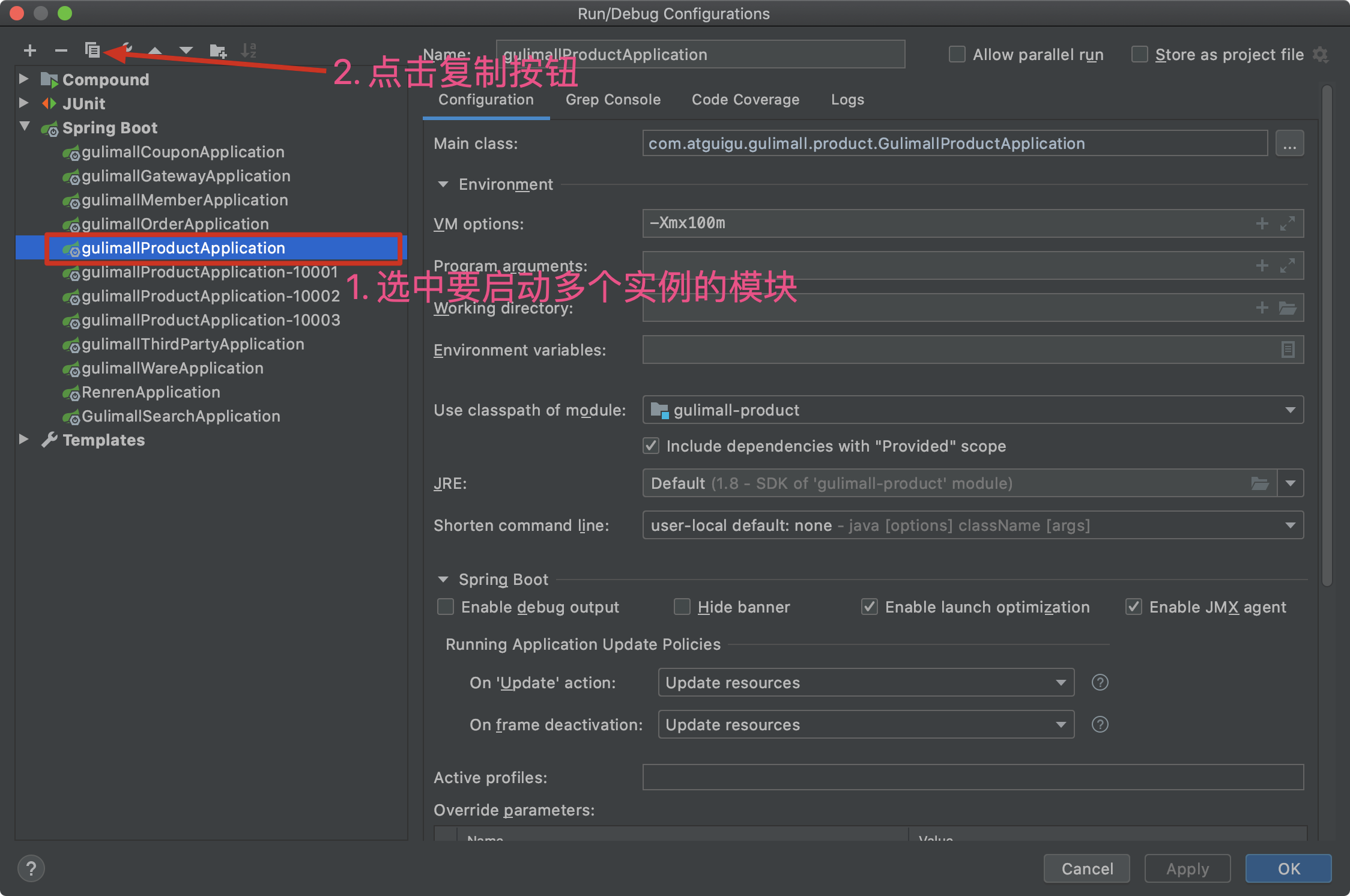The width and height of the screenshot is (1350, 896).
Task: Enable the Allow parallel run checkbox
Action: 956,54
